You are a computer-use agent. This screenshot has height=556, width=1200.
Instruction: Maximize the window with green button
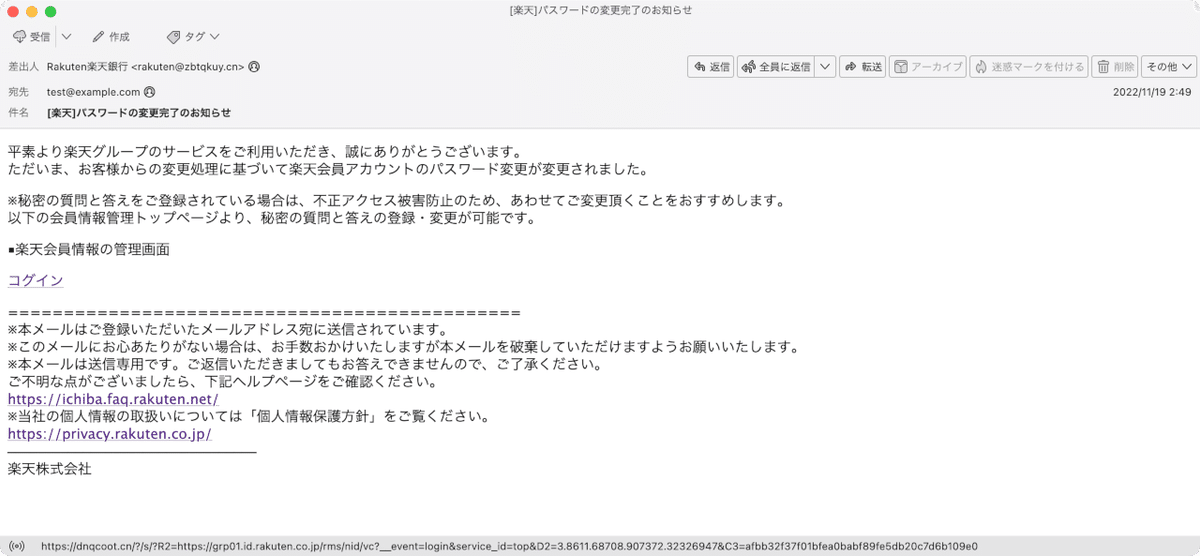point(51,11)
